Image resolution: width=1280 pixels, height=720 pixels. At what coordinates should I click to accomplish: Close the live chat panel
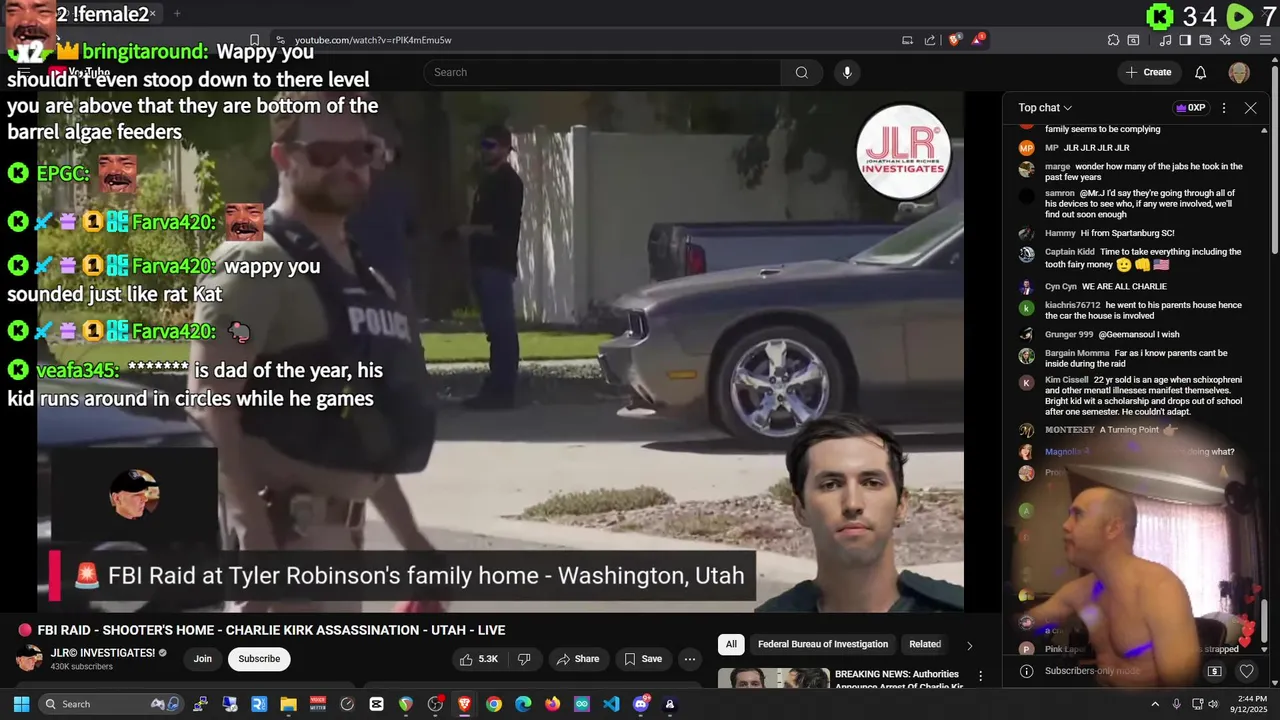1250,108
